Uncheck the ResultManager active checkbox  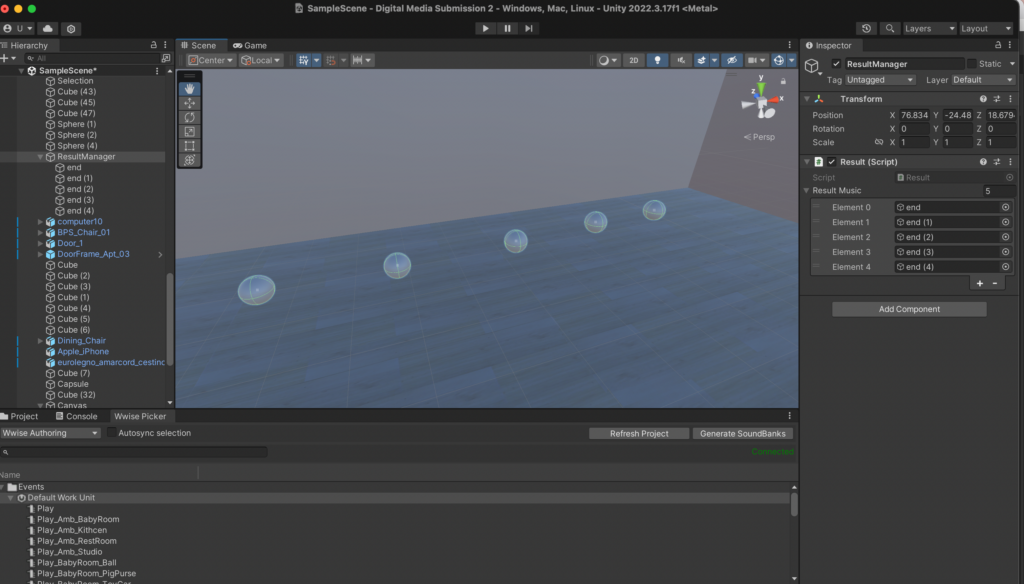point(836,64)
